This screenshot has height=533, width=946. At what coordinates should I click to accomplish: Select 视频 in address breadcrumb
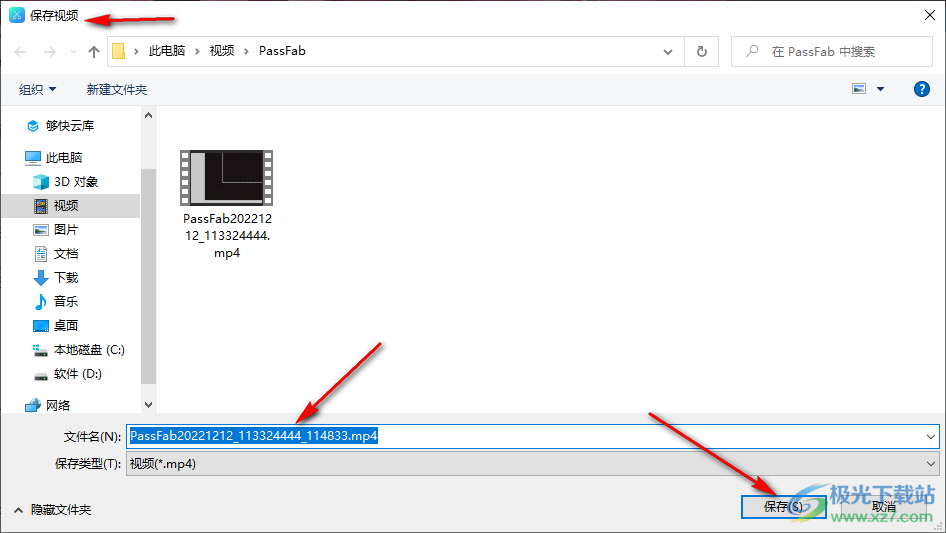(222, 51)
